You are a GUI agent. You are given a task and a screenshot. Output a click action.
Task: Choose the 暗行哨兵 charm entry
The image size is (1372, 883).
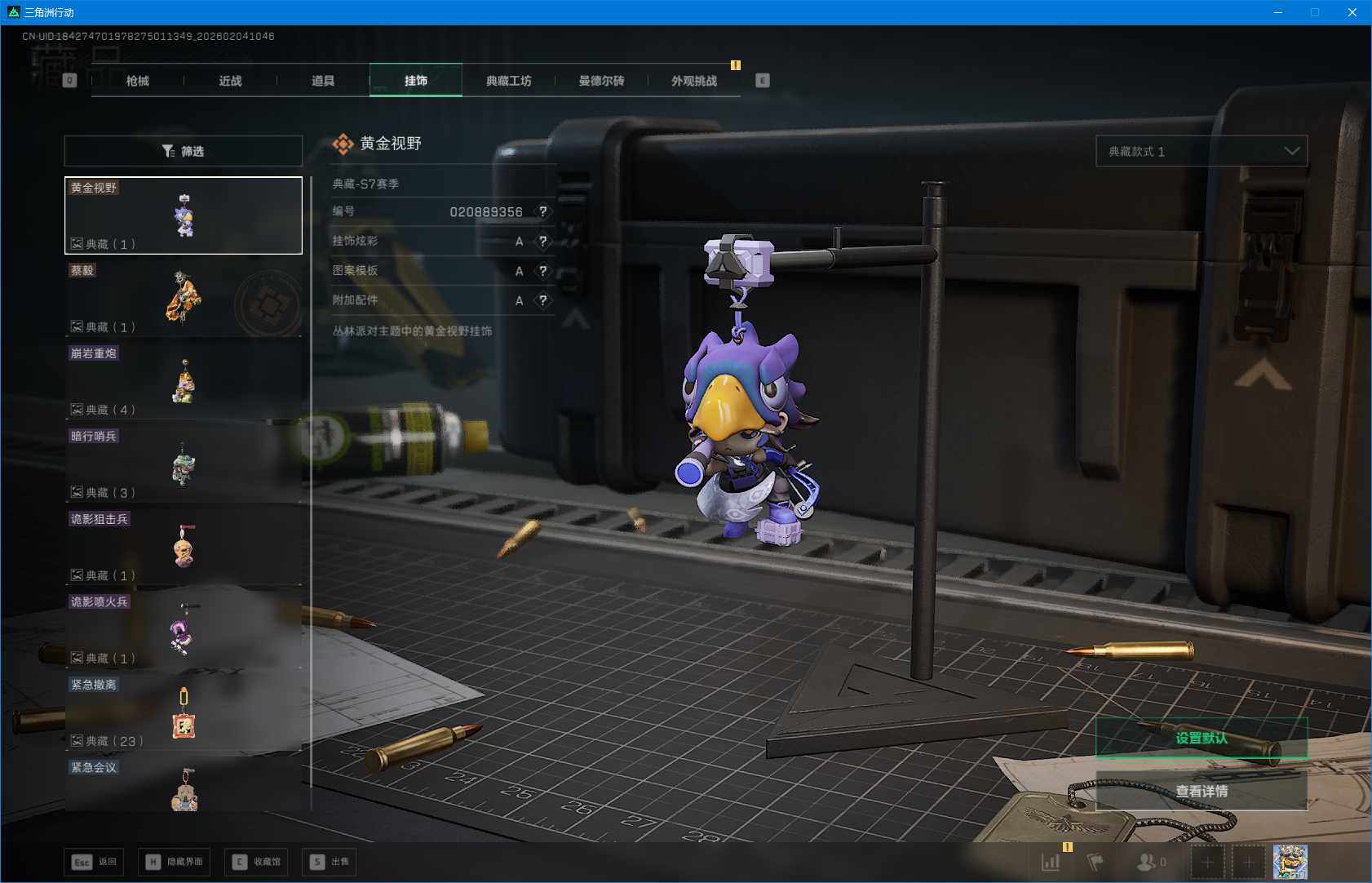[x=184, y=464]
